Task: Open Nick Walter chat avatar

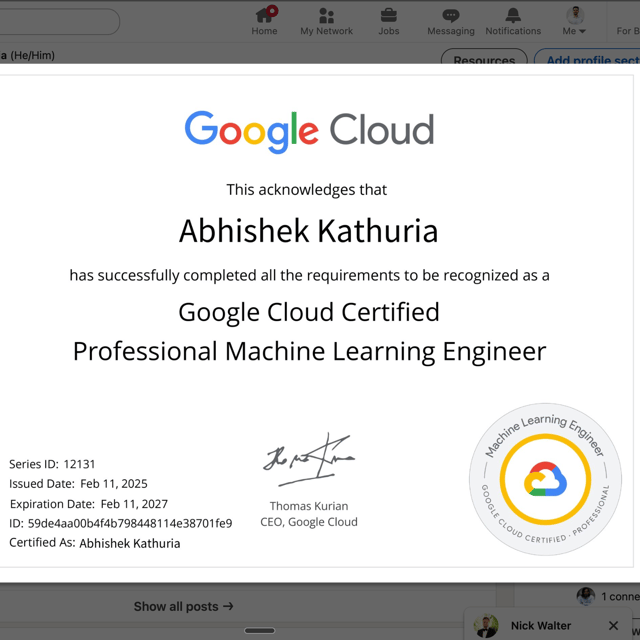Action: 486,626
